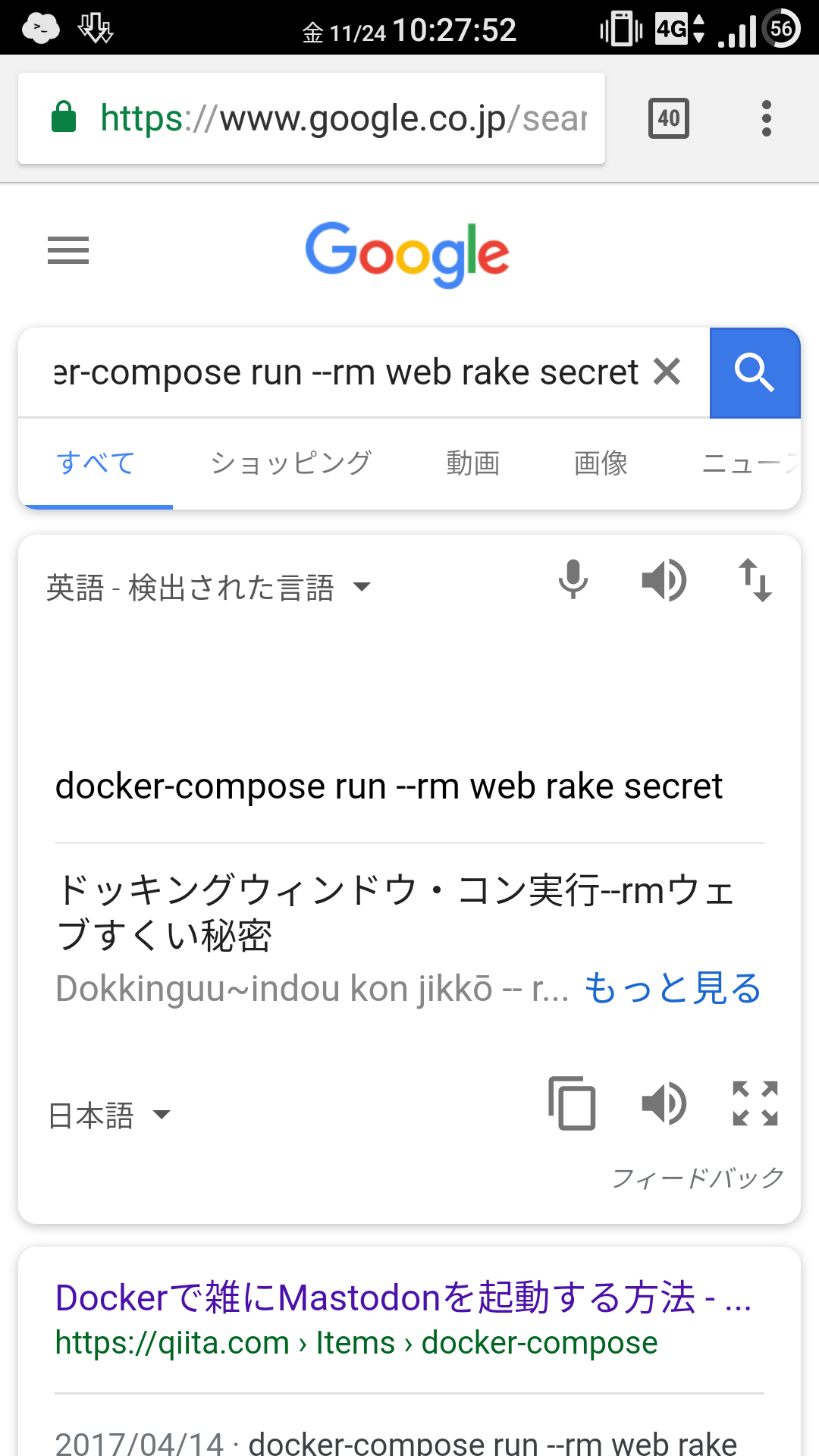Activate microphone voice input for translation
This screenshot has height=1456, width=819.
click(x=573, y=580)
